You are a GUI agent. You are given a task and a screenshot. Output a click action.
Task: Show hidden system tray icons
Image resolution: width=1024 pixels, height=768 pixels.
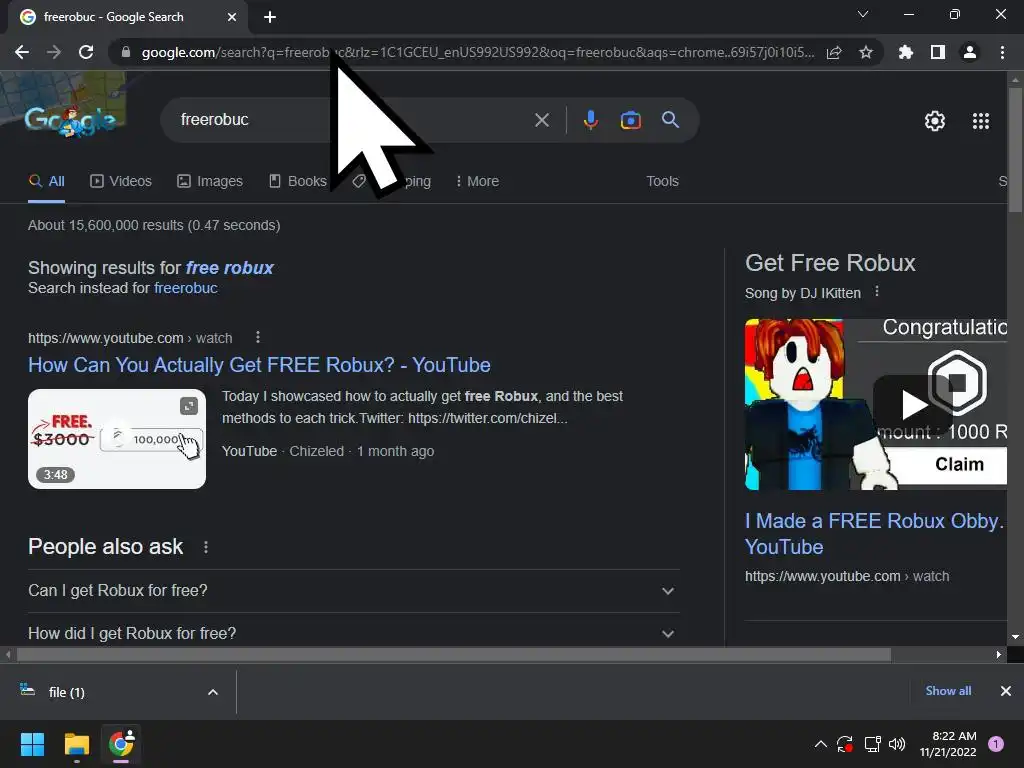[x=821, y=744]
